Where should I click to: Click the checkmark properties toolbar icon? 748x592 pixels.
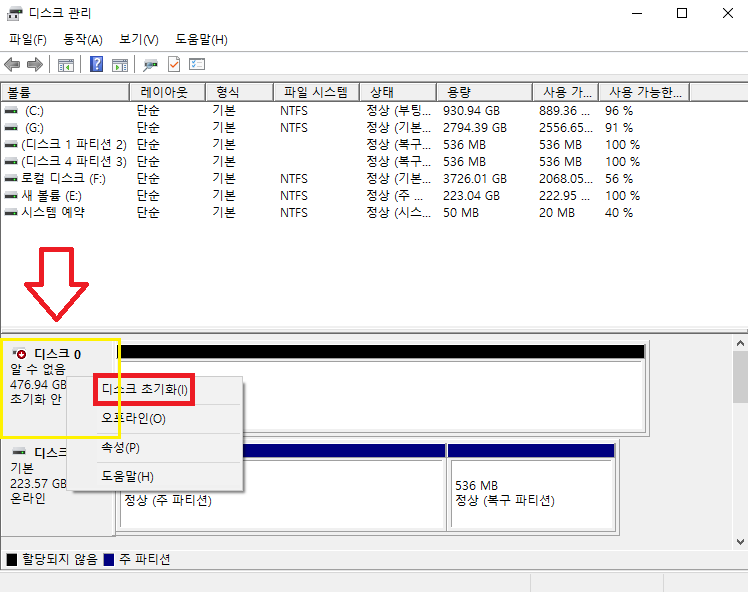tap(174, 64)
